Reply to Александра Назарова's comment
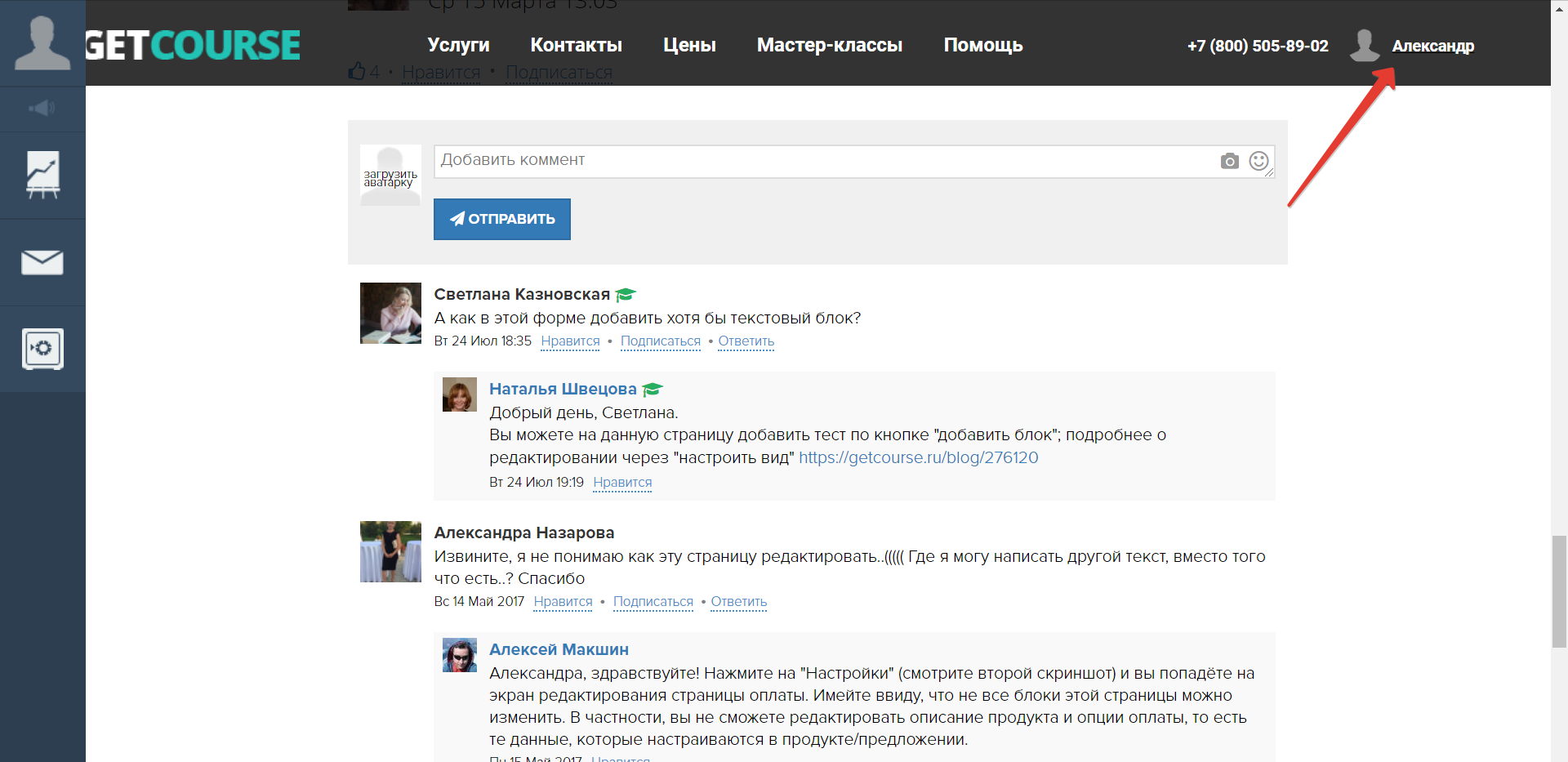The image size is (1568, 762). click(x=738, y=602)
